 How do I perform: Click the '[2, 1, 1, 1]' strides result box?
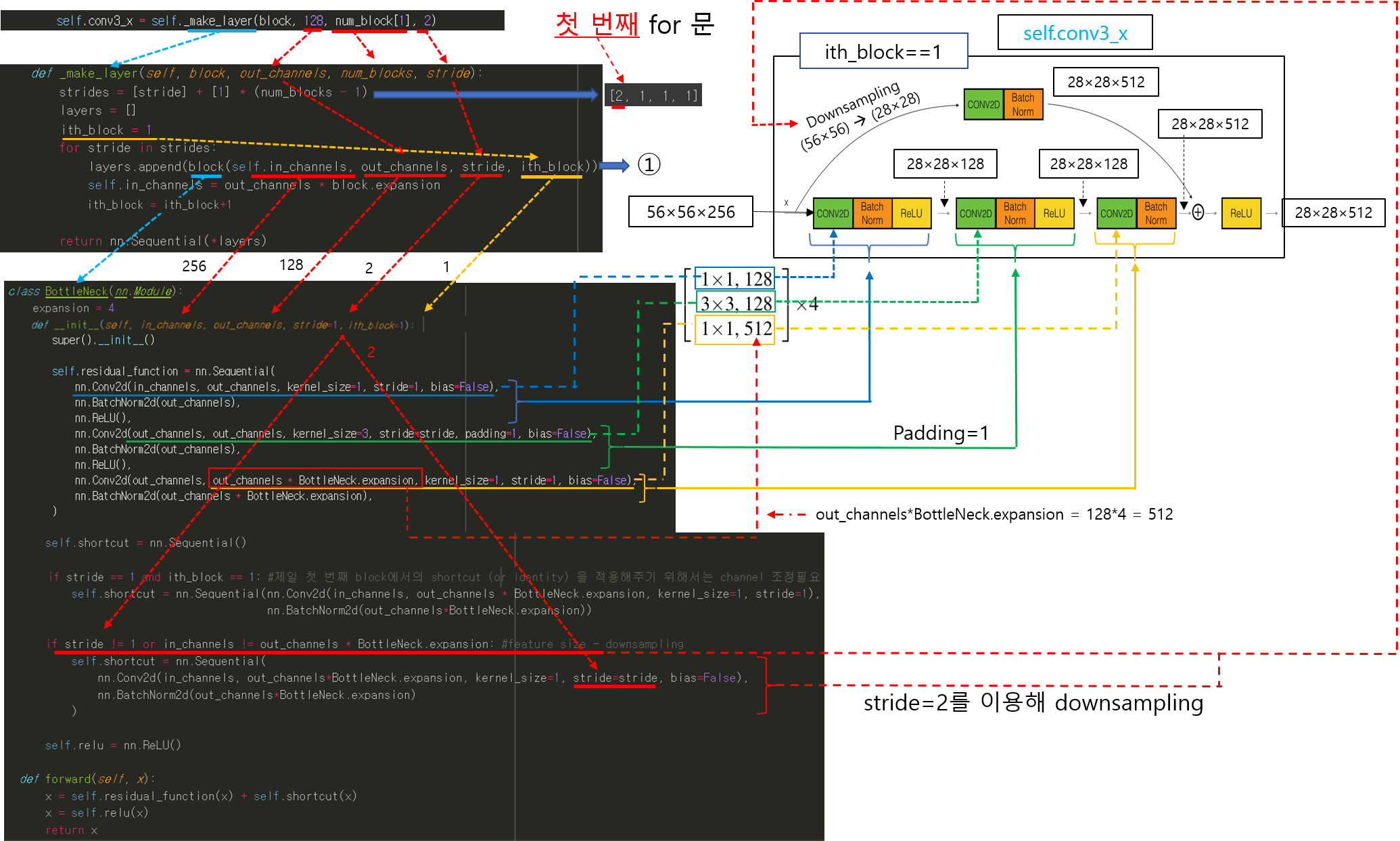[x=653, y=95]
